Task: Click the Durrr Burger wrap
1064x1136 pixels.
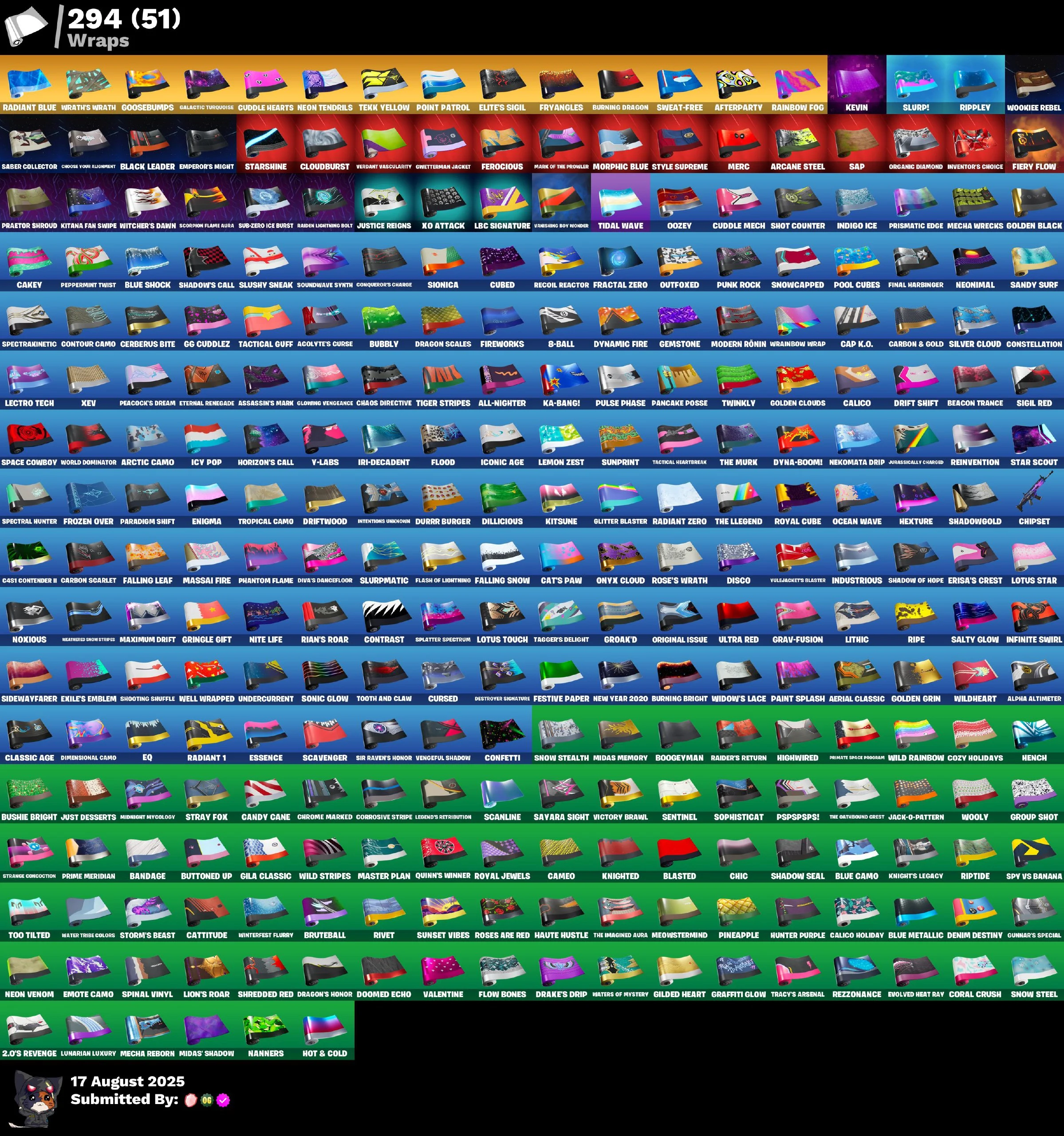Action: [x=443, y=497]
